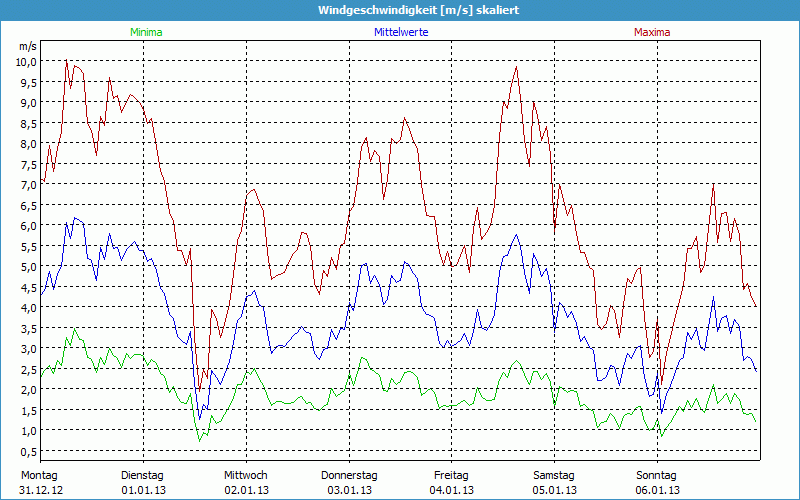The image size is (800, 500).
Task: Select the Dienstag day label
Action: pos(143,475)
